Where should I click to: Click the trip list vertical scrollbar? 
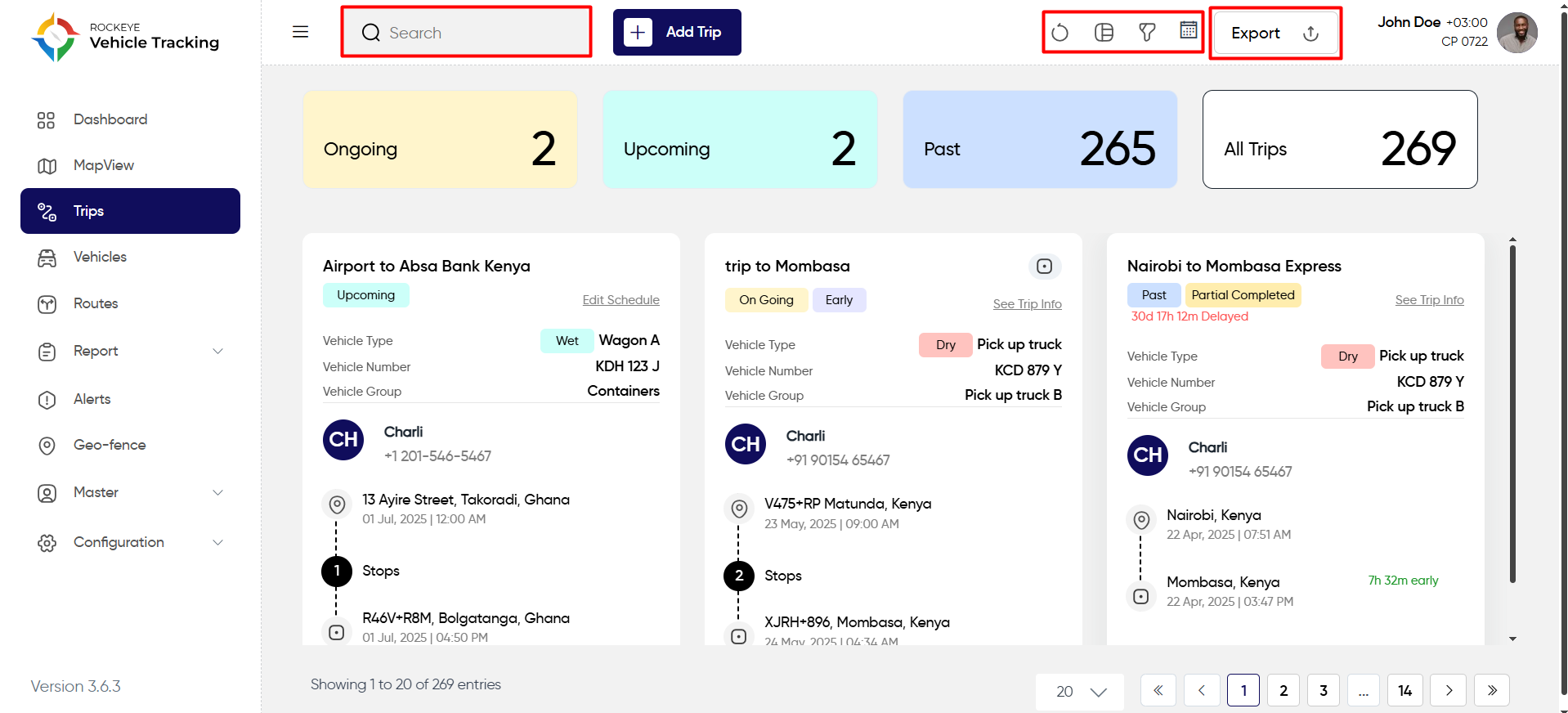coord(1512,414)
